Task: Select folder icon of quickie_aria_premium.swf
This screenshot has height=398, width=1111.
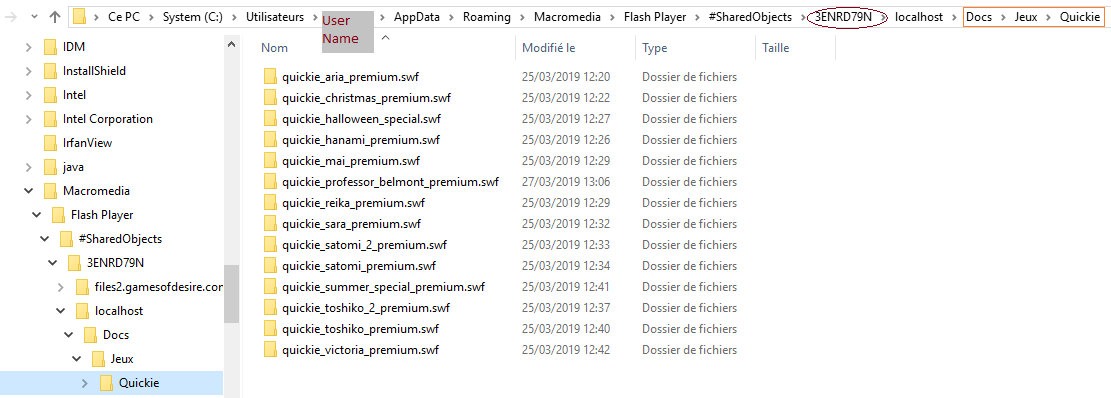Action: click(x=270, y=76)
